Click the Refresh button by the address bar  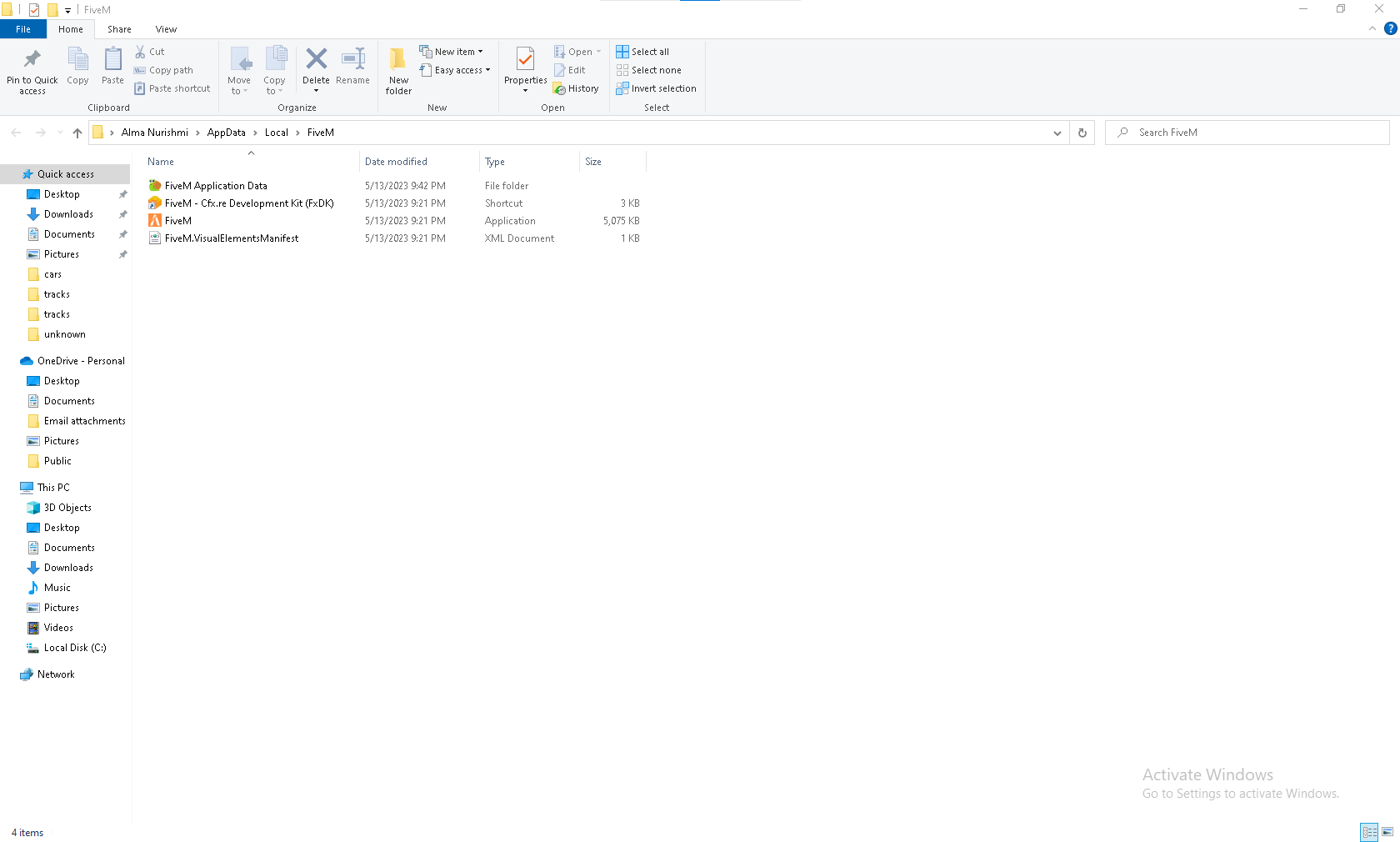pos(1082,133)
